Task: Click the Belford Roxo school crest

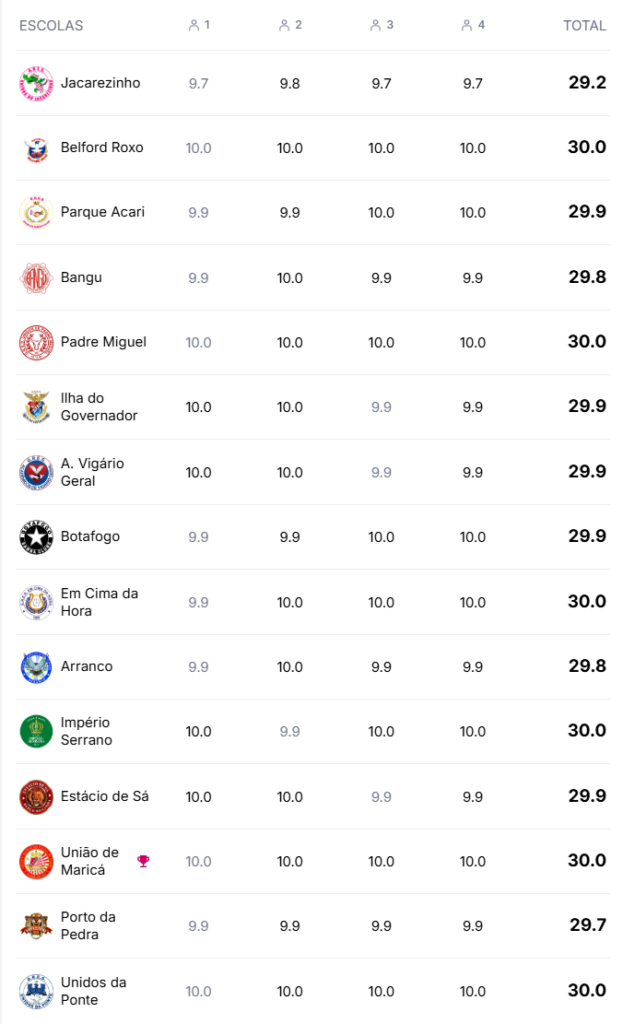Action: [36, 148]
